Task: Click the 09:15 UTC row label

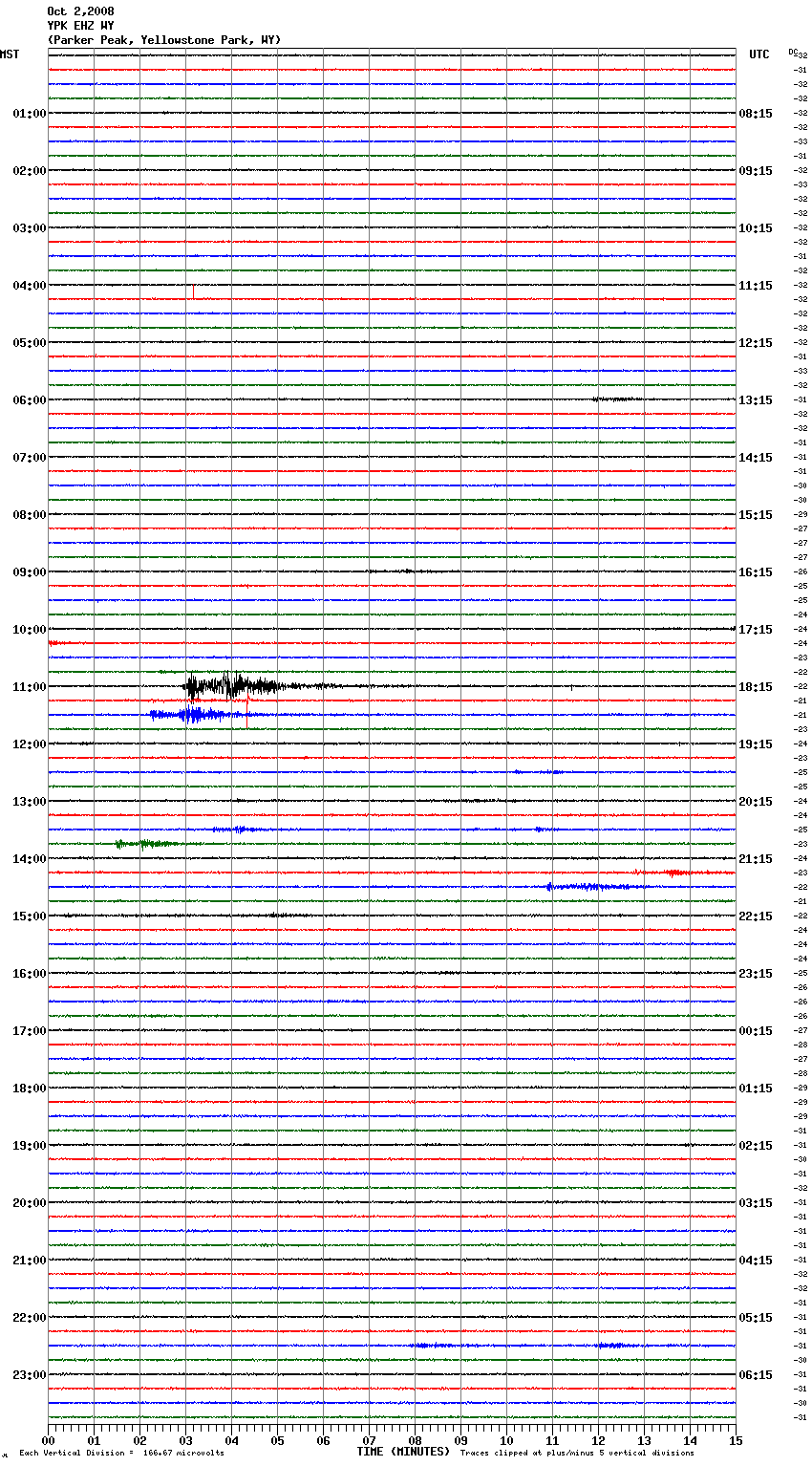Action: (x=756, y=171)
